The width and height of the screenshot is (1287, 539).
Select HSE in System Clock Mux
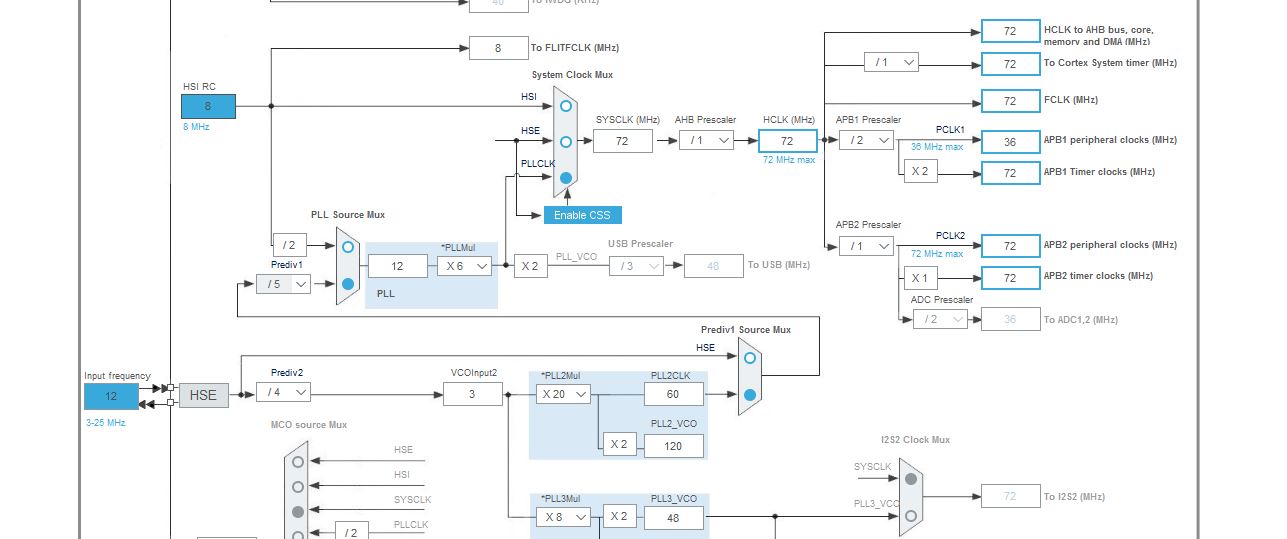coord(566,142)
